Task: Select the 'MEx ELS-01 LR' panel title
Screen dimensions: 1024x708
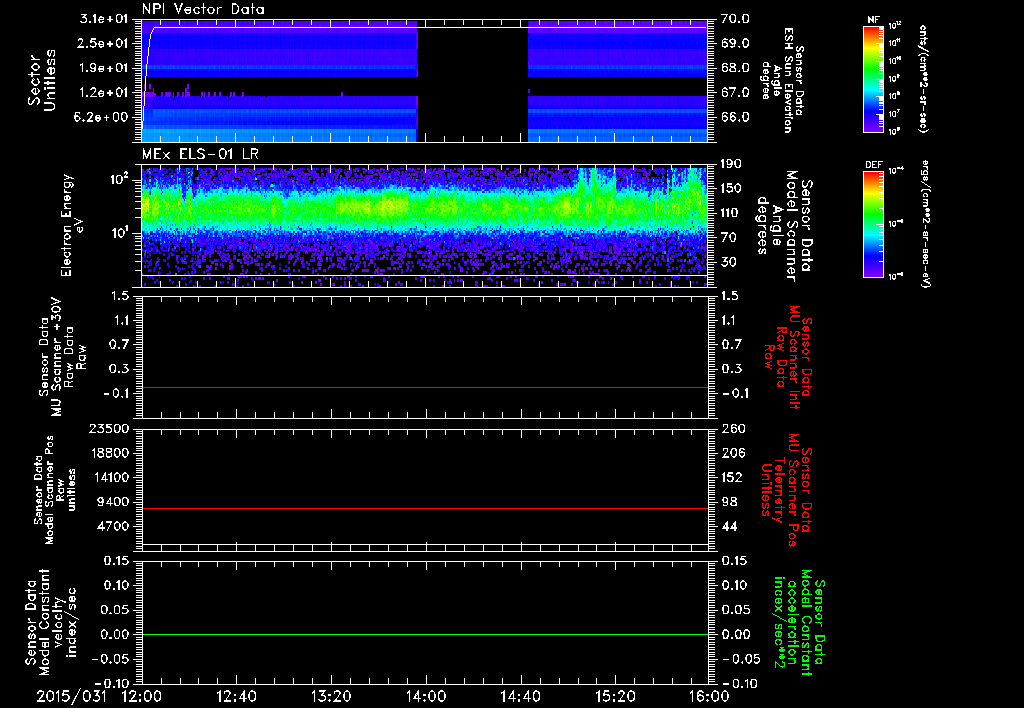Action: (x=200, y=154)
